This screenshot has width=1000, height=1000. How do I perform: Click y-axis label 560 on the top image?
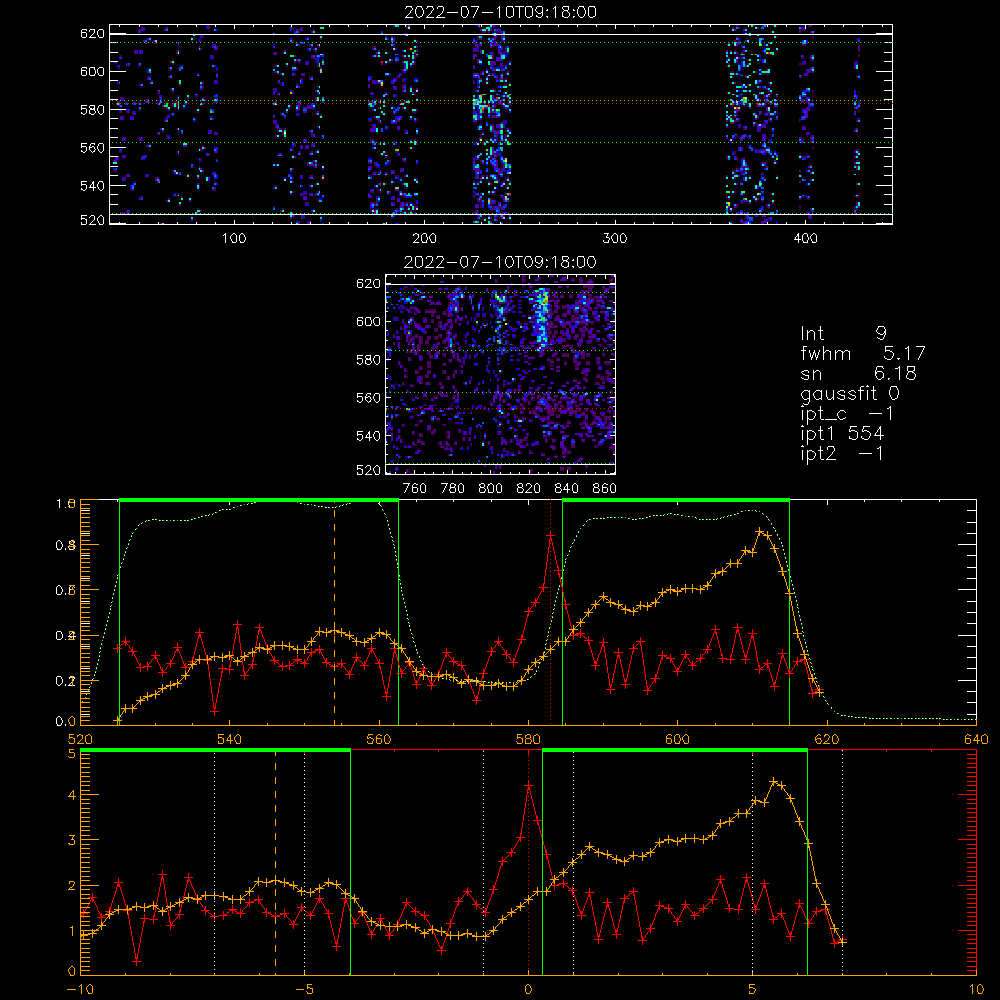pos(92,147)
